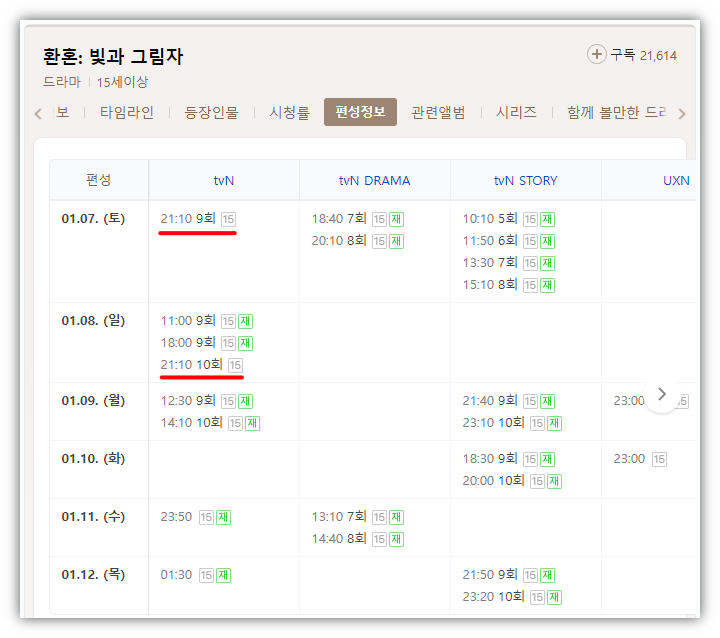Click the 12:30 9회 entry on 01.09
This screenshot has width=720, height=638.
pyautogui.click(x=207, y=401)
